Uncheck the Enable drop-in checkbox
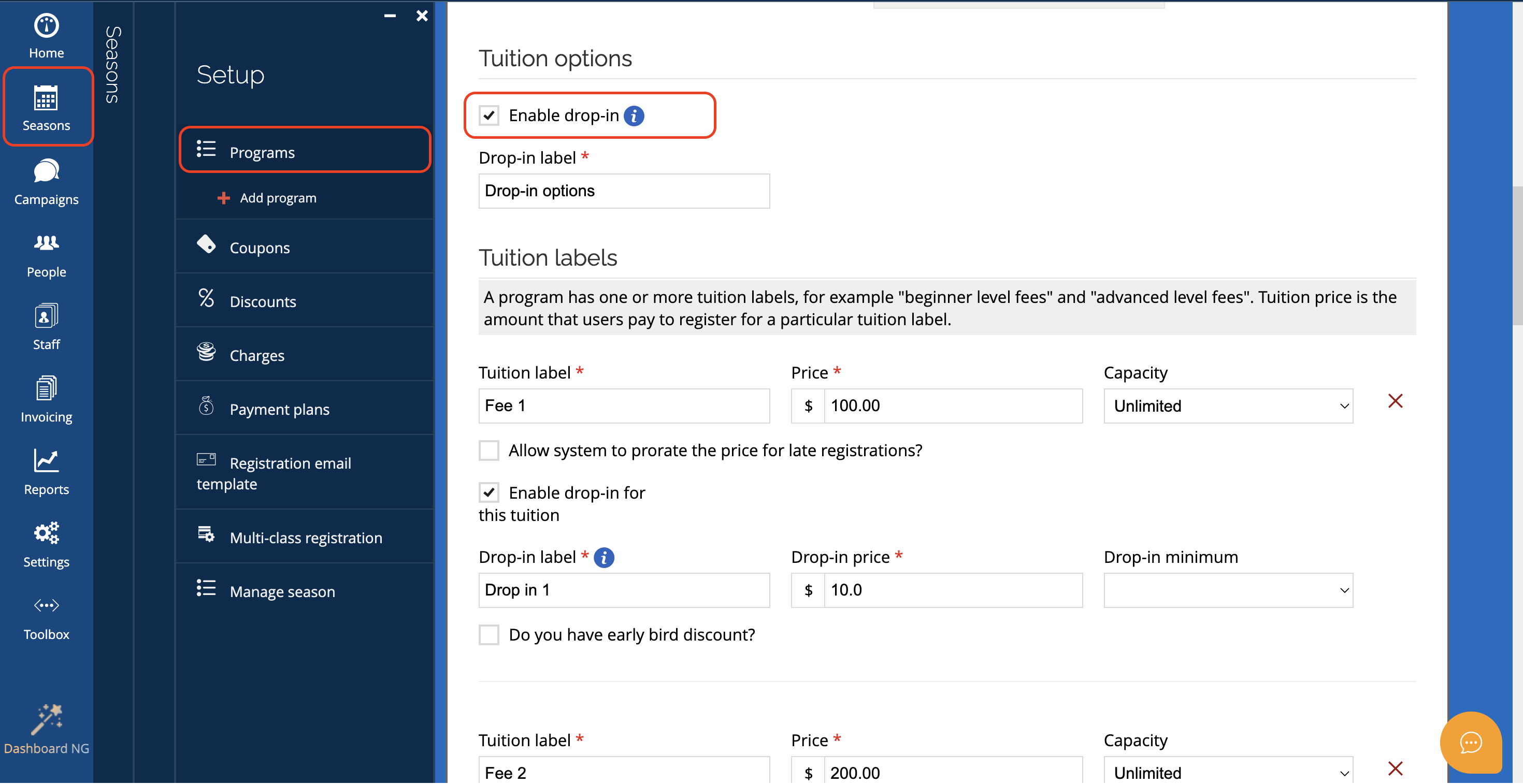Image resolution: width=1523 pixels, height=784 pixels. coord(489,116)
